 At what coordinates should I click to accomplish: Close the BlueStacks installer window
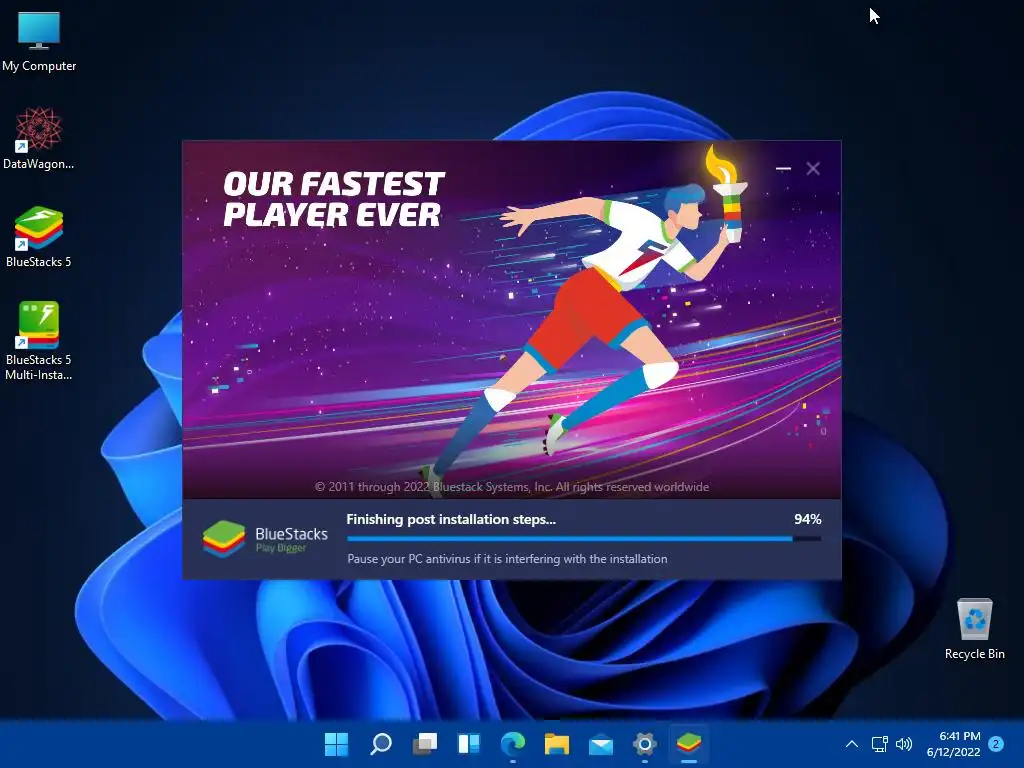pyautogui.click(x=813, y=168)
